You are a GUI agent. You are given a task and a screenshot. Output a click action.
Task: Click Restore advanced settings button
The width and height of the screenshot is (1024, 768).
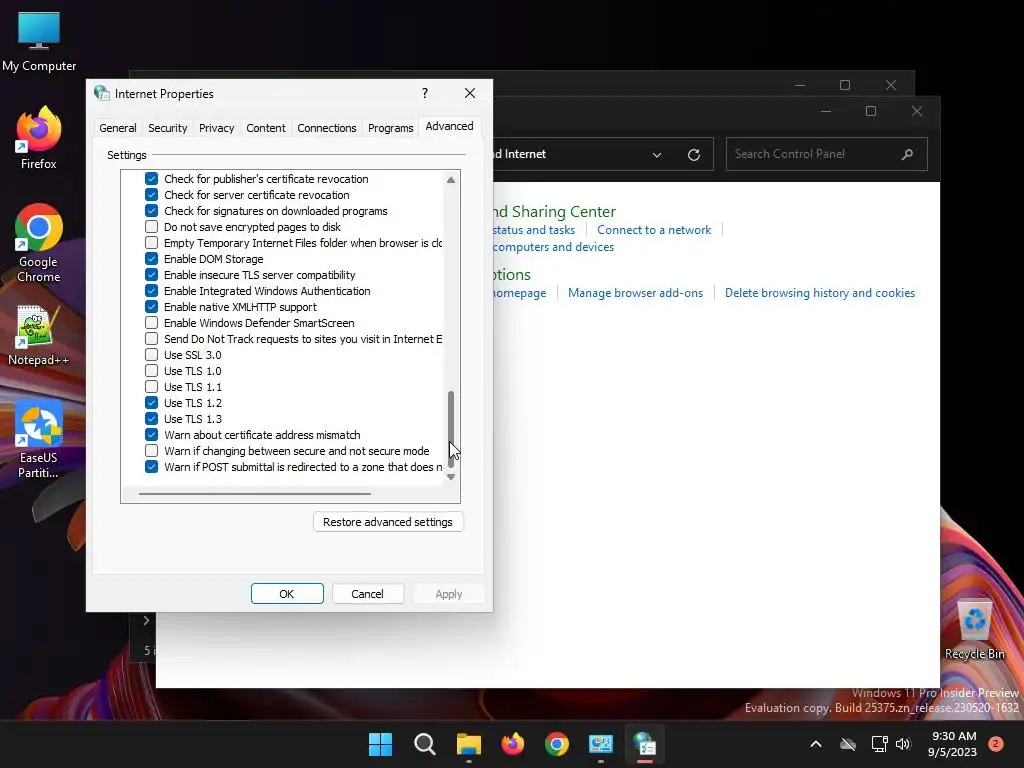388,522
